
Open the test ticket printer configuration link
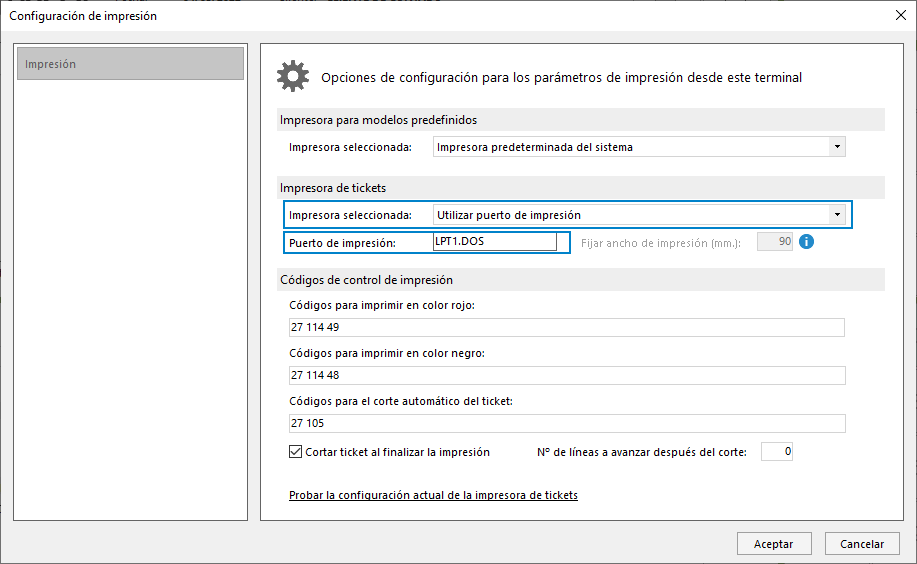pos(433,495)
